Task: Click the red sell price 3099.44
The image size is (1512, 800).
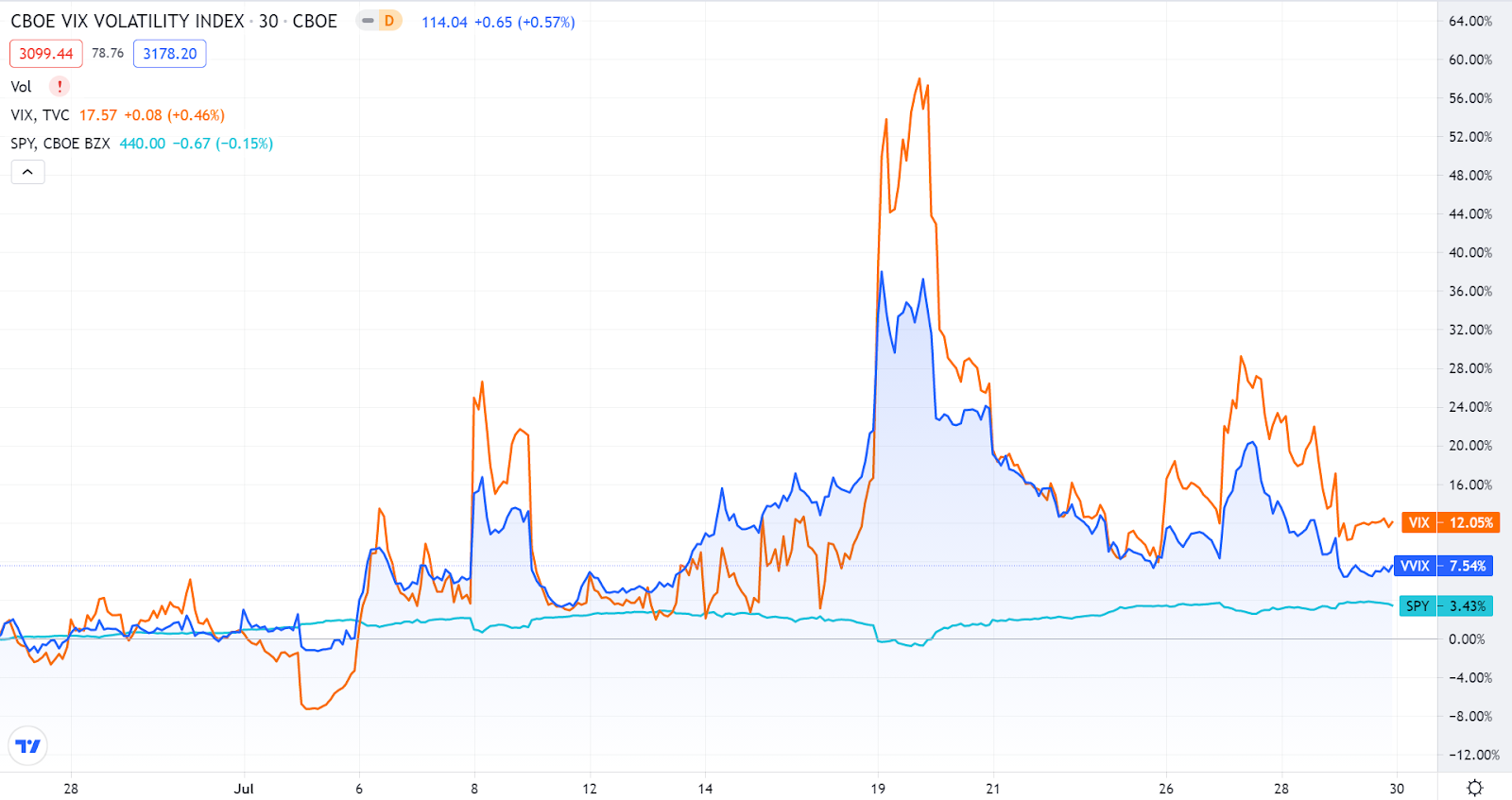Action: click(46, 54)
